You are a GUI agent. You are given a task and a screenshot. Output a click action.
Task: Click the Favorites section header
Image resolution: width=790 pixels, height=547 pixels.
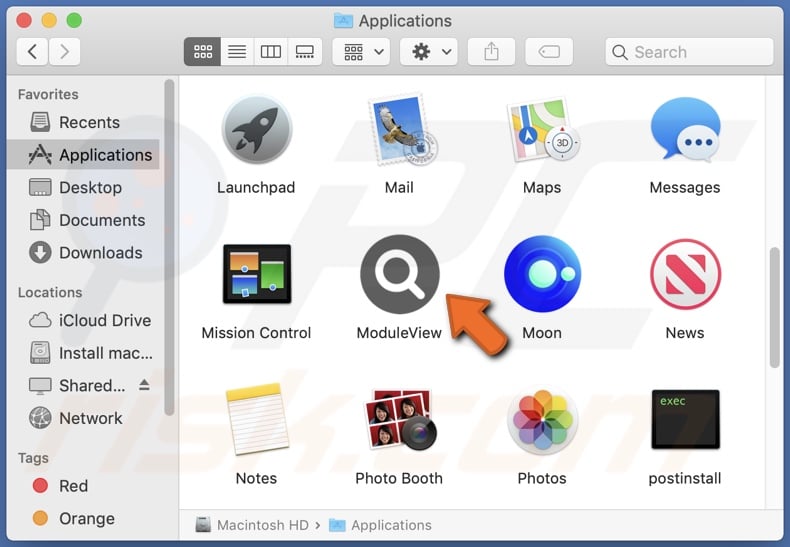click(48, 94)
